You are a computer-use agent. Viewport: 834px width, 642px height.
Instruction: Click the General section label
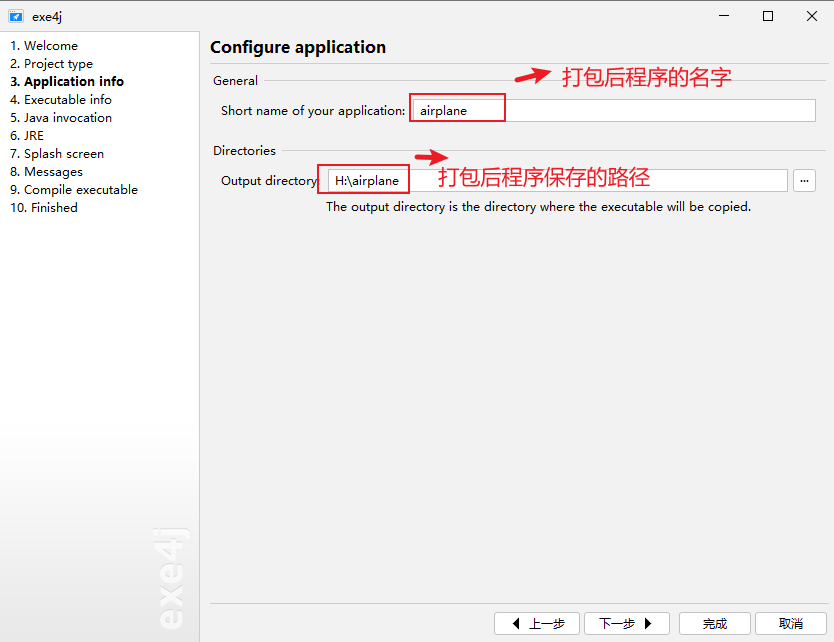tap(235, 81)
